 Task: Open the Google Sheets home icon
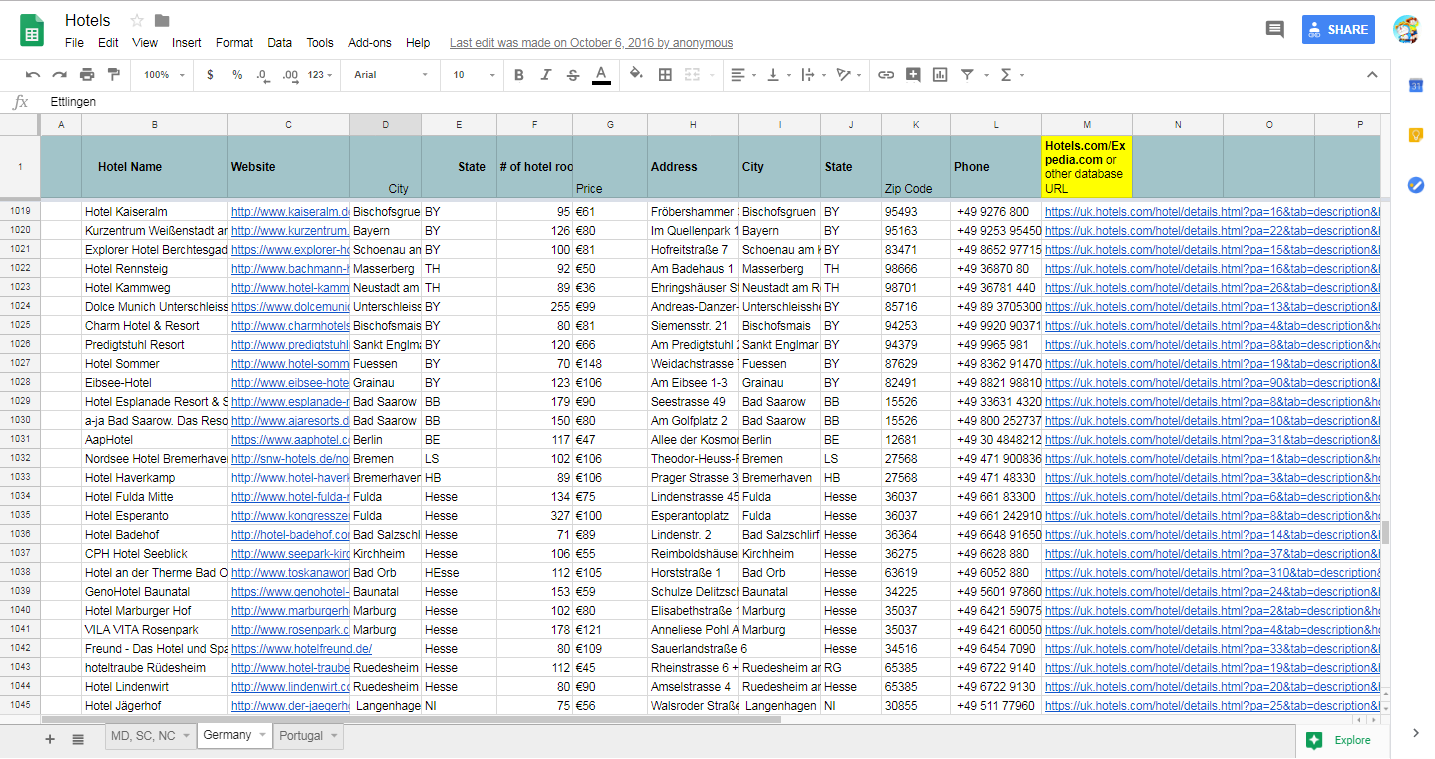click(32, 30)
